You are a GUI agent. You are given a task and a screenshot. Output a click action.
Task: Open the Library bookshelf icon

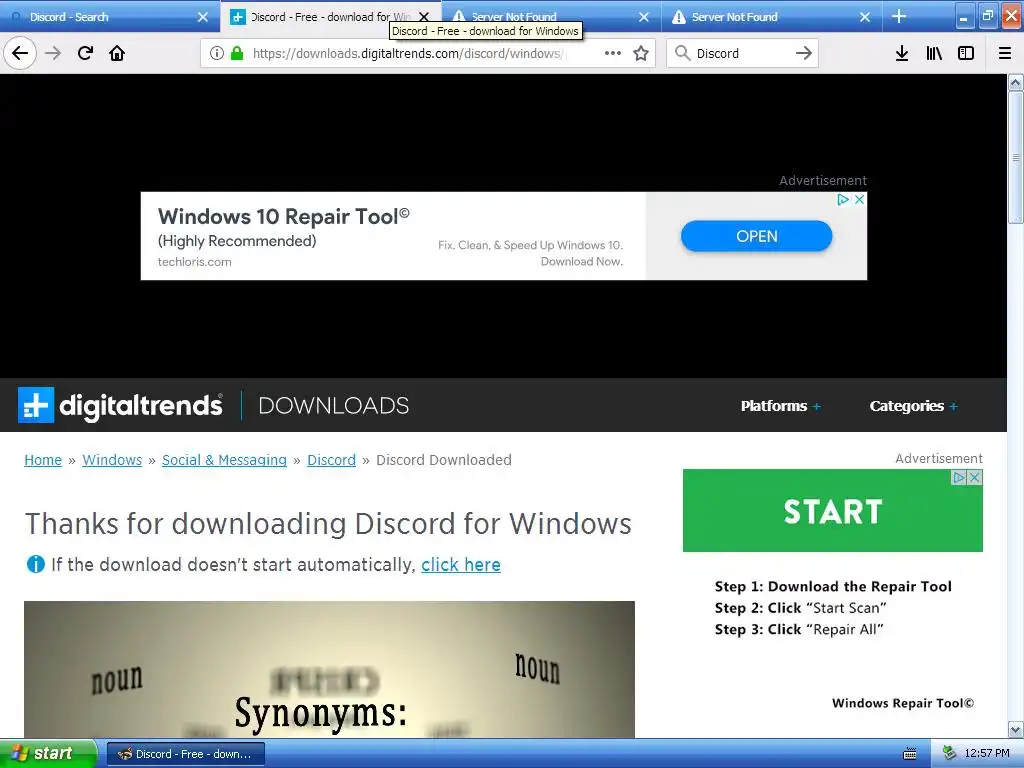934,53
